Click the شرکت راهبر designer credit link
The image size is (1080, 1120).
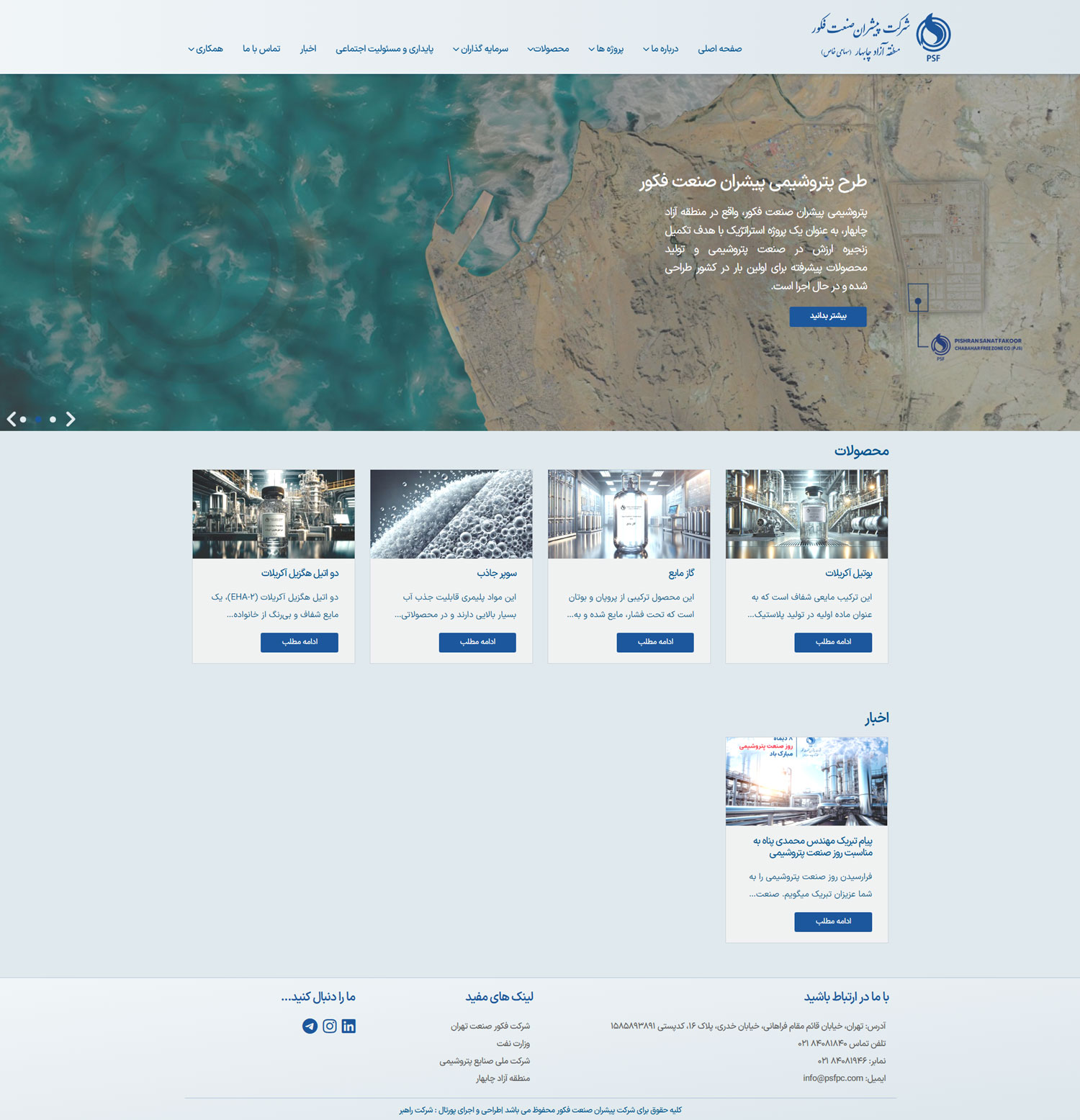[x=416, y=1110]
